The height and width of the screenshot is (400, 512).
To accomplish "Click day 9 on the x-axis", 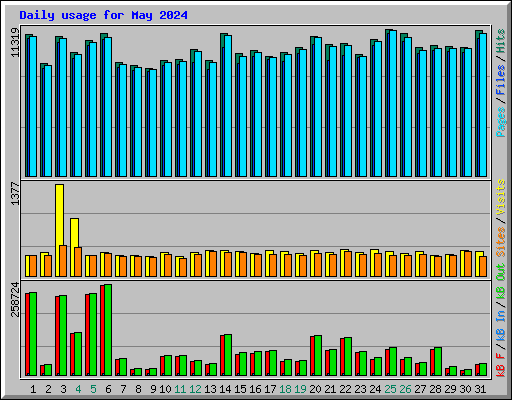I will [x=153, y=389].
